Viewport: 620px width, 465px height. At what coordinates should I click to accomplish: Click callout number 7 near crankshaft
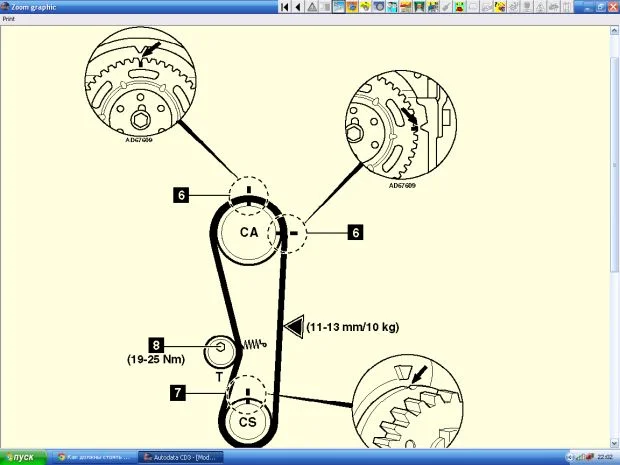178,393
